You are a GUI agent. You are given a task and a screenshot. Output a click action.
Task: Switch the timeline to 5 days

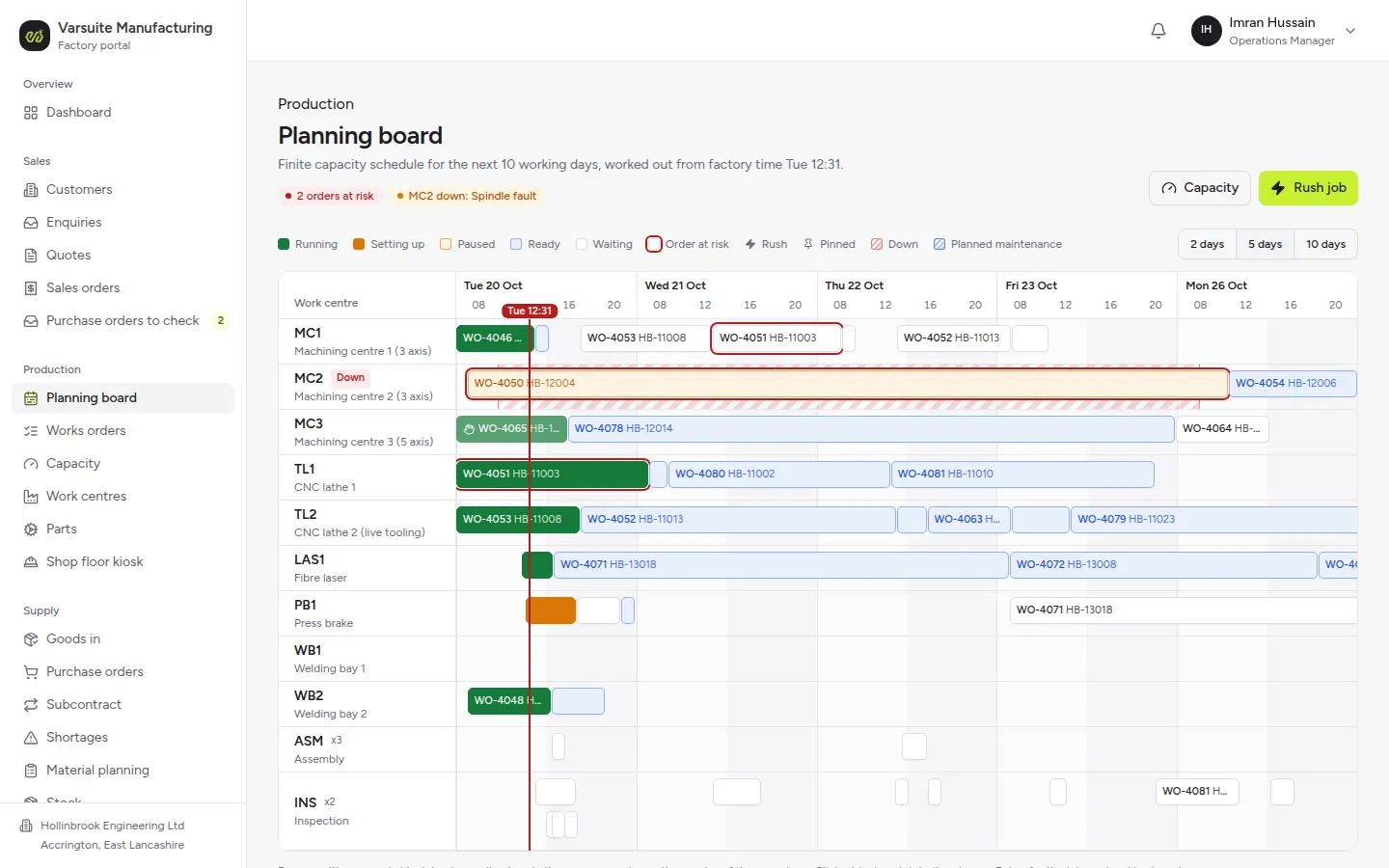click(x=1265, y=245)
